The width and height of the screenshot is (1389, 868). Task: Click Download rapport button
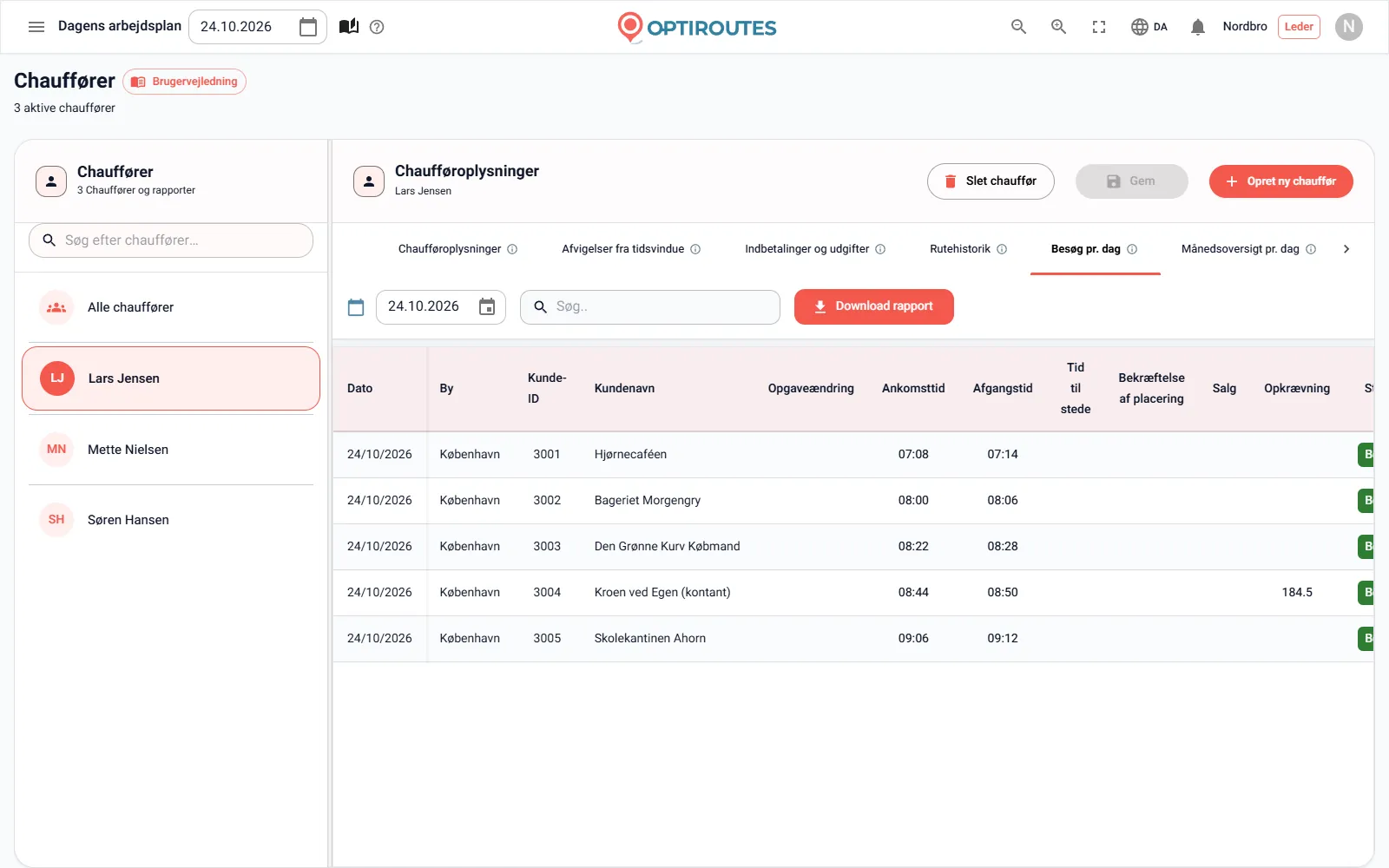874,306
